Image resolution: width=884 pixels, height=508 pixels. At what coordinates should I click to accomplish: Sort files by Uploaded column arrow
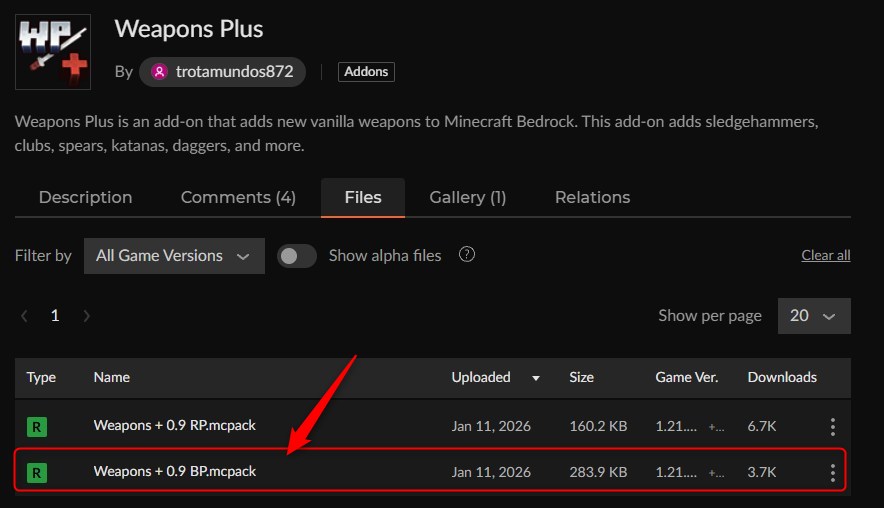click(536, 378)
